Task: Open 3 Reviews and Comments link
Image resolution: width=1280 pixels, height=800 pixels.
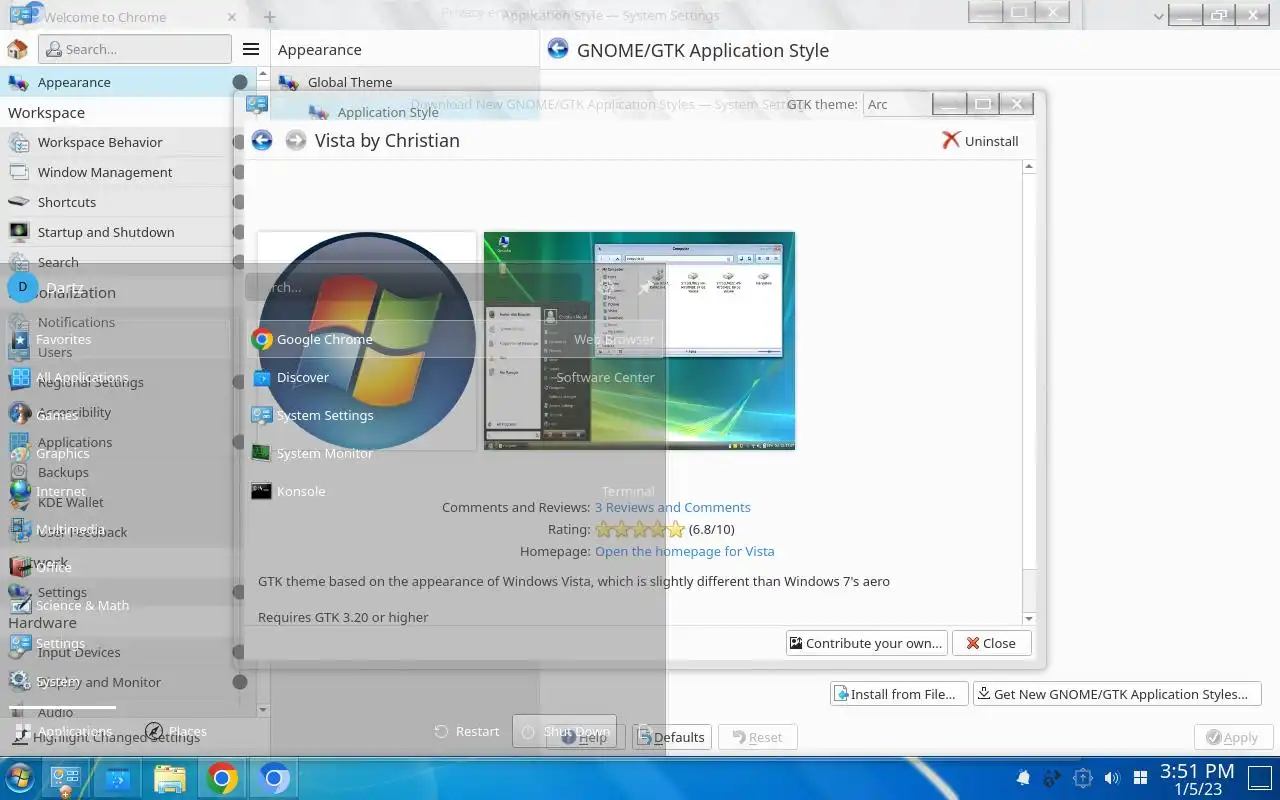Action: click(x=672, y=507)
